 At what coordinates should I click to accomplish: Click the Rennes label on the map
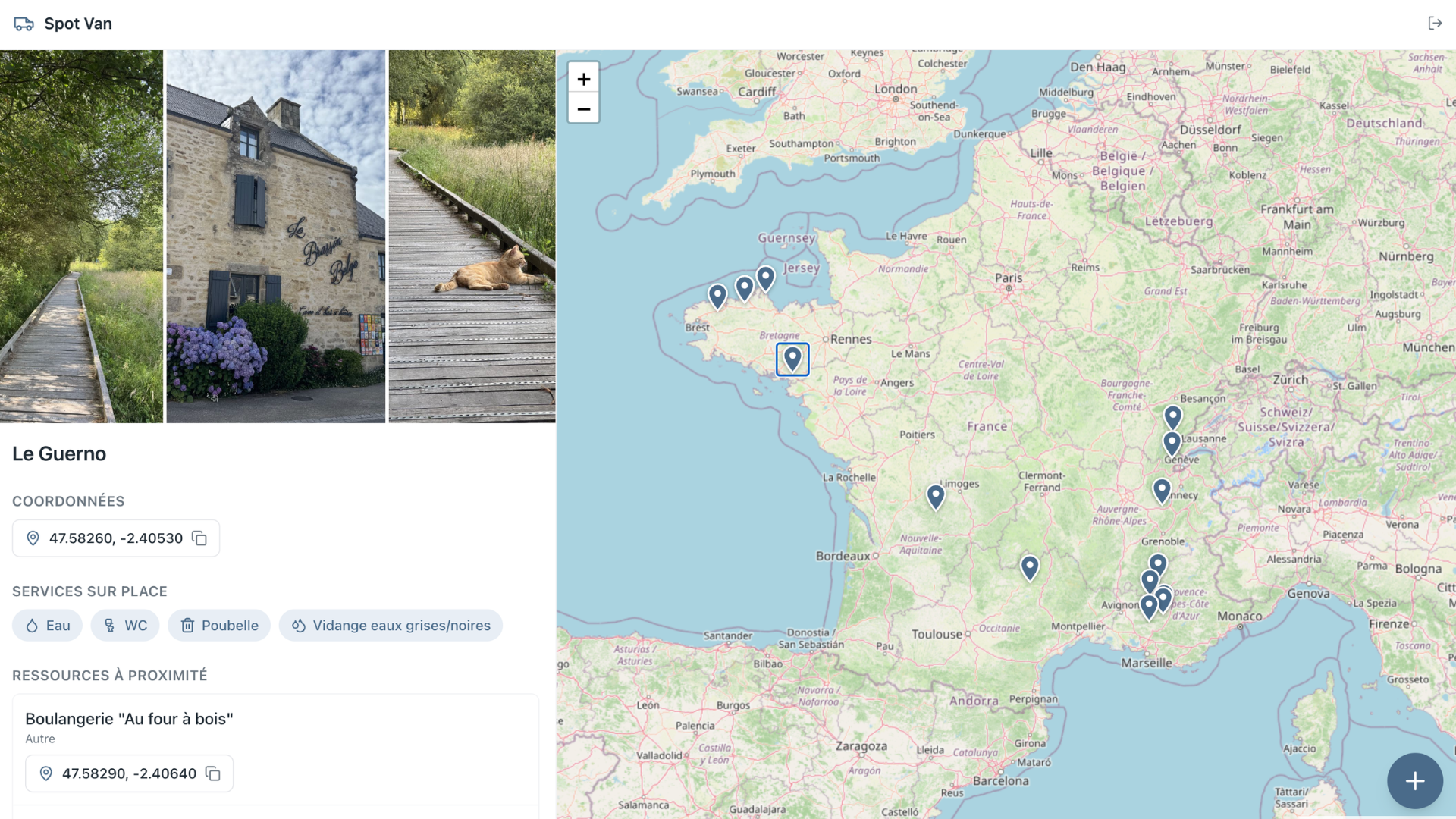pyautogui.click(x=851, y=339)
